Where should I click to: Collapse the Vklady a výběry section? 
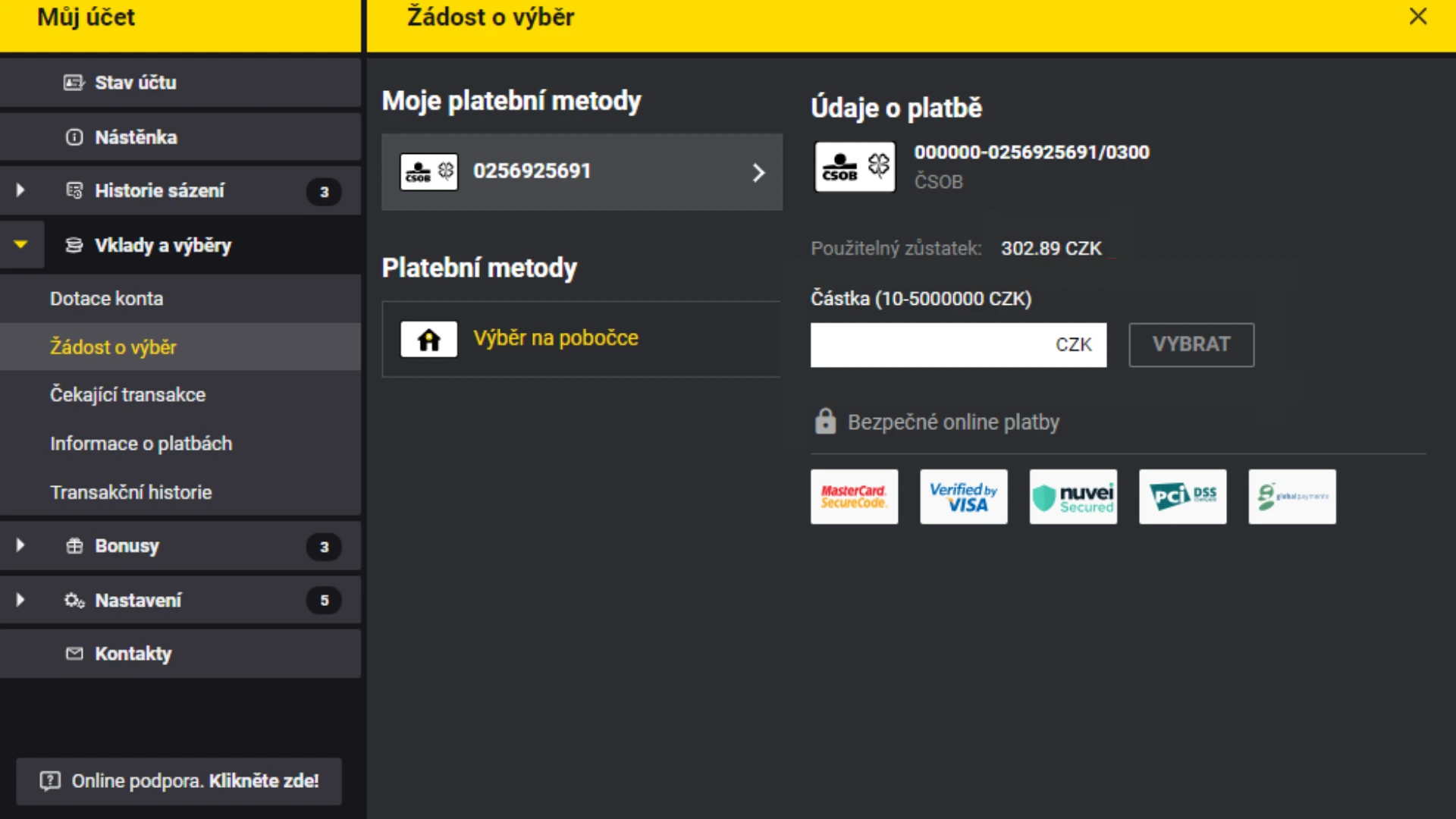click(20, 245)
